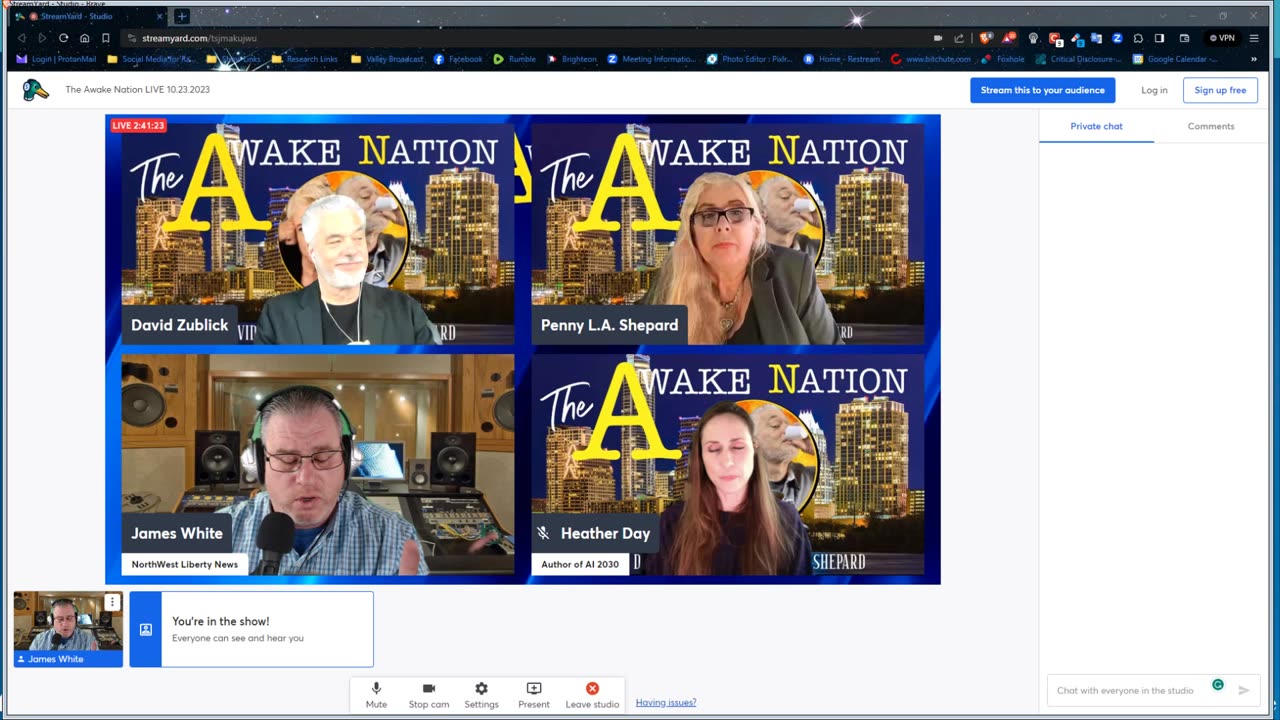Open the Critical Disclosure bookmark
Screen dimensions: 1280x720
[x=1079, y=59]
